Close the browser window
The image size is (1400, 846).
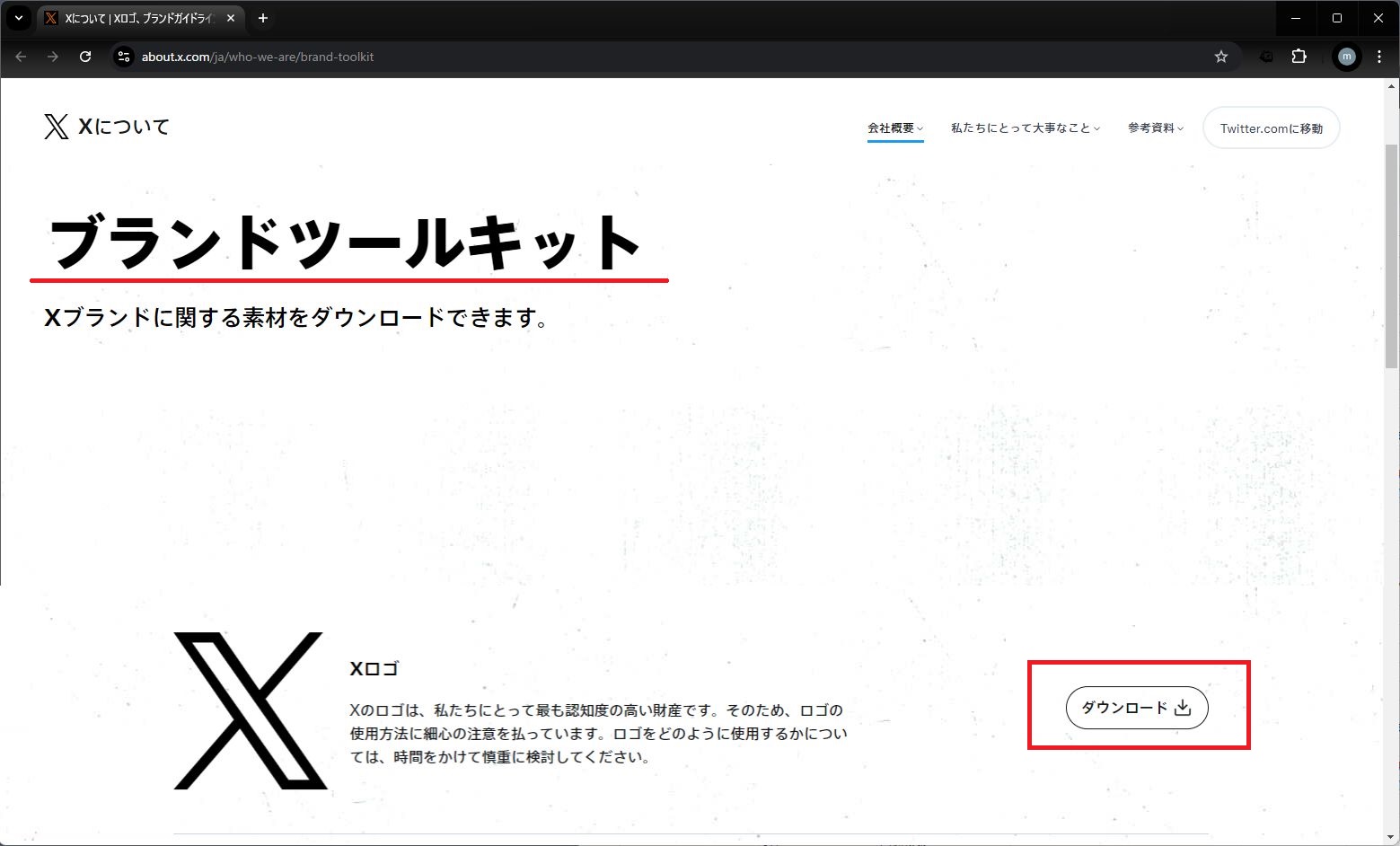[x=1378, y=18]
